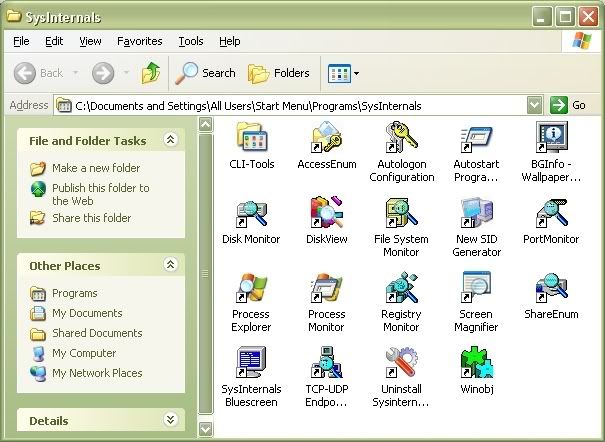Image resolution: width=605 pixels, height=442 pixels.
Task: Select the Disk Monitor shortcut icon
Action: point(252,214)
